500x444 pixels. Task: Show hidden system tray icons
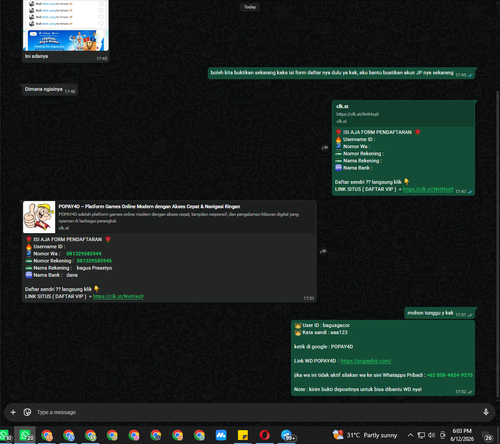pyautogui.click(x=410, y=435)
